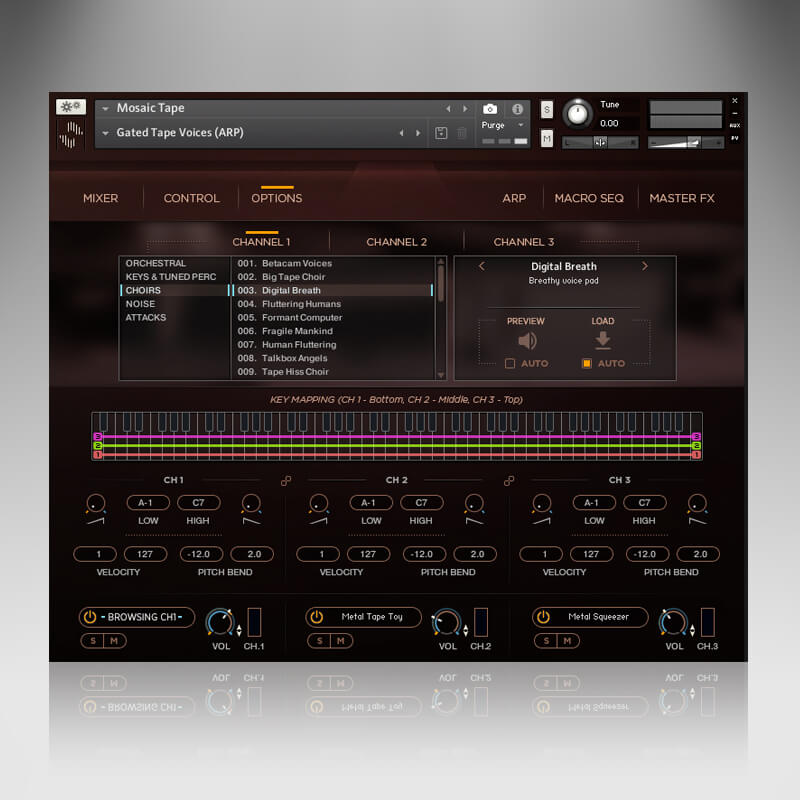Open the instrument info icon
The width and height of the screenshot is (800, 800).
(517, 109)
